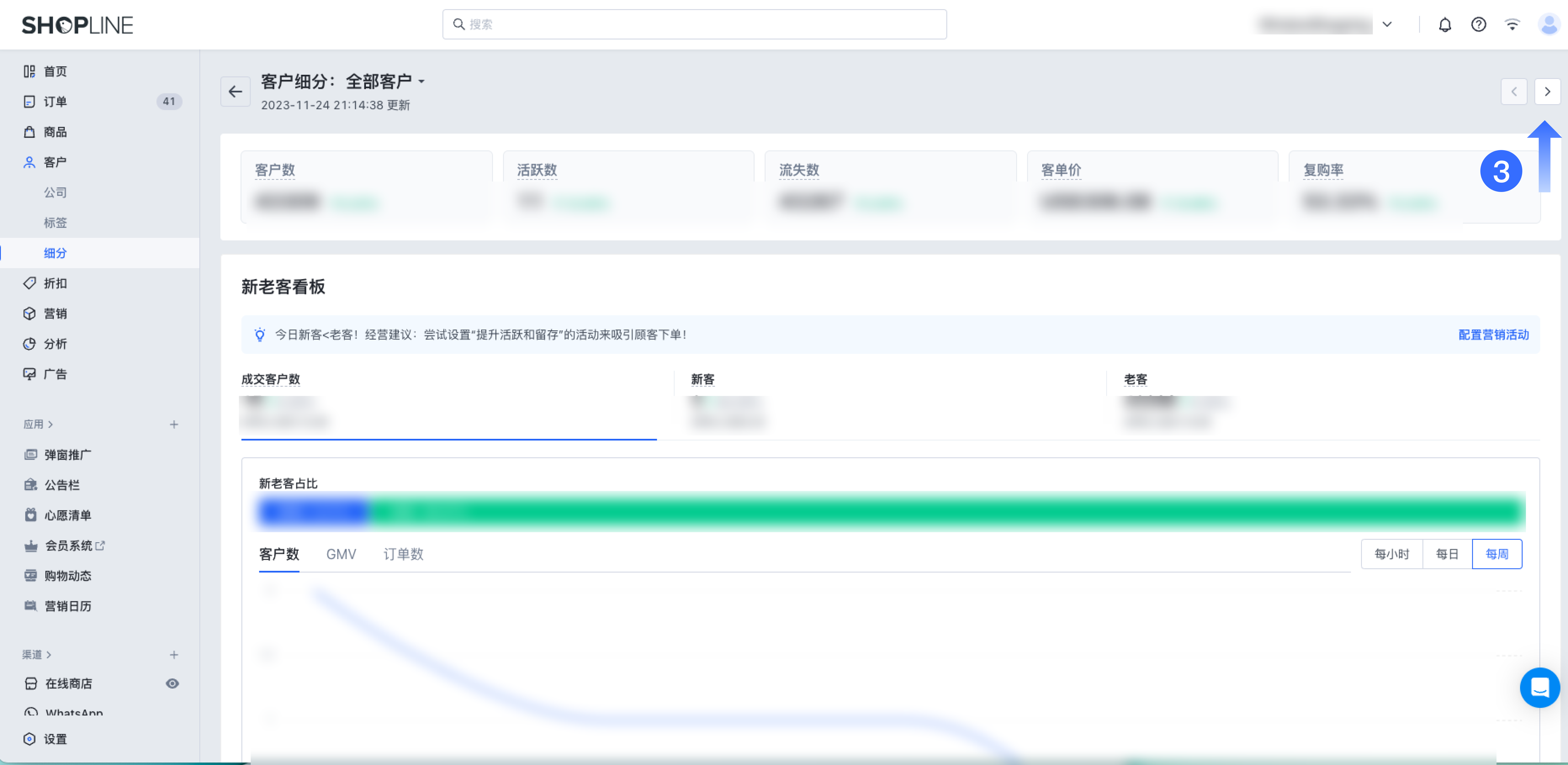The image size is (1568, 765).
Task: Launch the 购物动态 shopping activity app
Action: pos(68,576)
